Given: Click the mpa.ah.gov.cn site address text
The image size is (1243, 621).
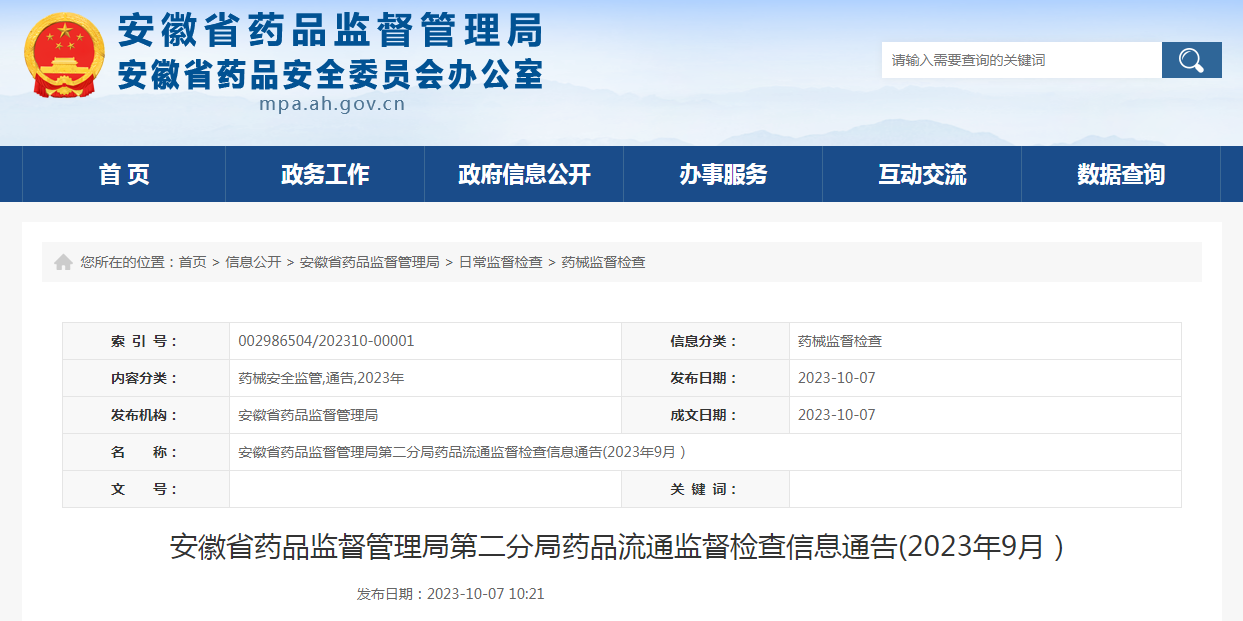Looking at the screenshot, I should (334, 103).
